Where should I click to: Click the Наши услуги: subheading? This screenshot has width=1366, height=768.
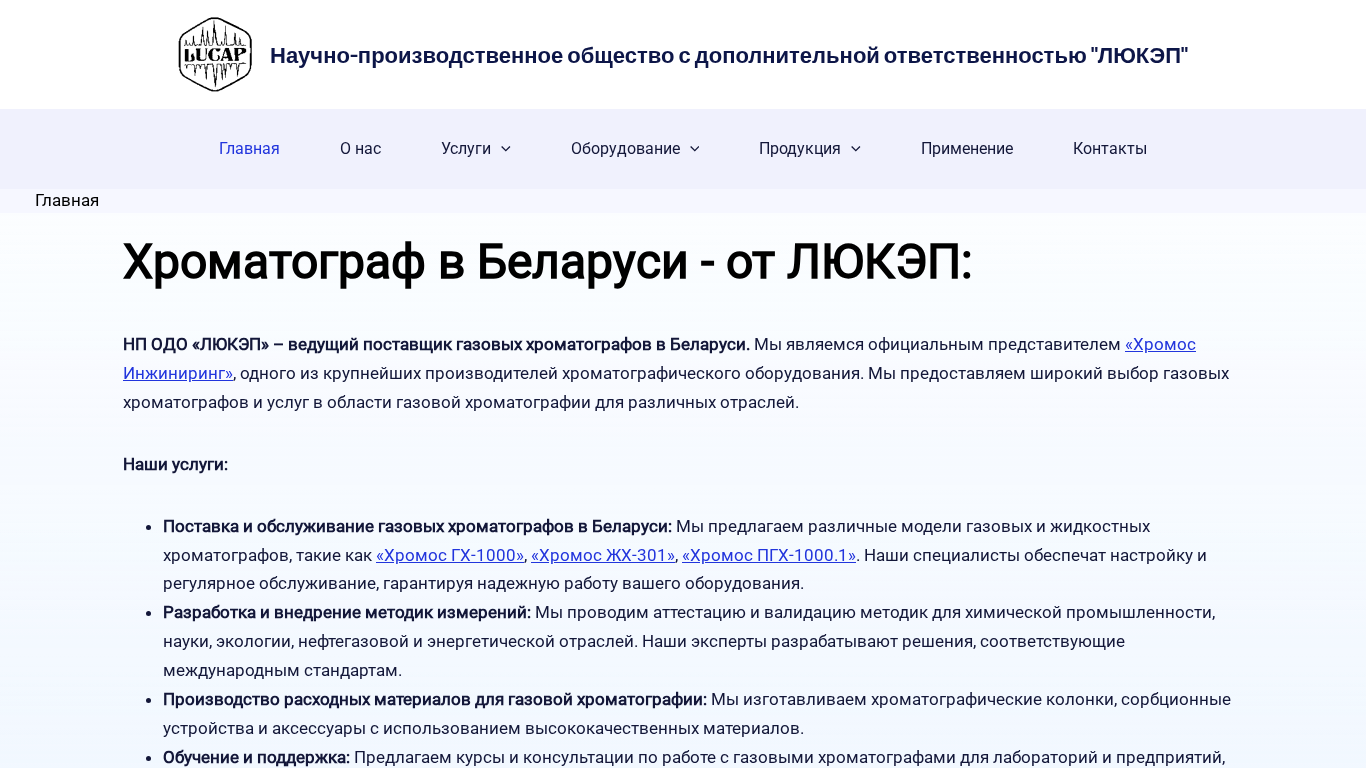(176, 464)
